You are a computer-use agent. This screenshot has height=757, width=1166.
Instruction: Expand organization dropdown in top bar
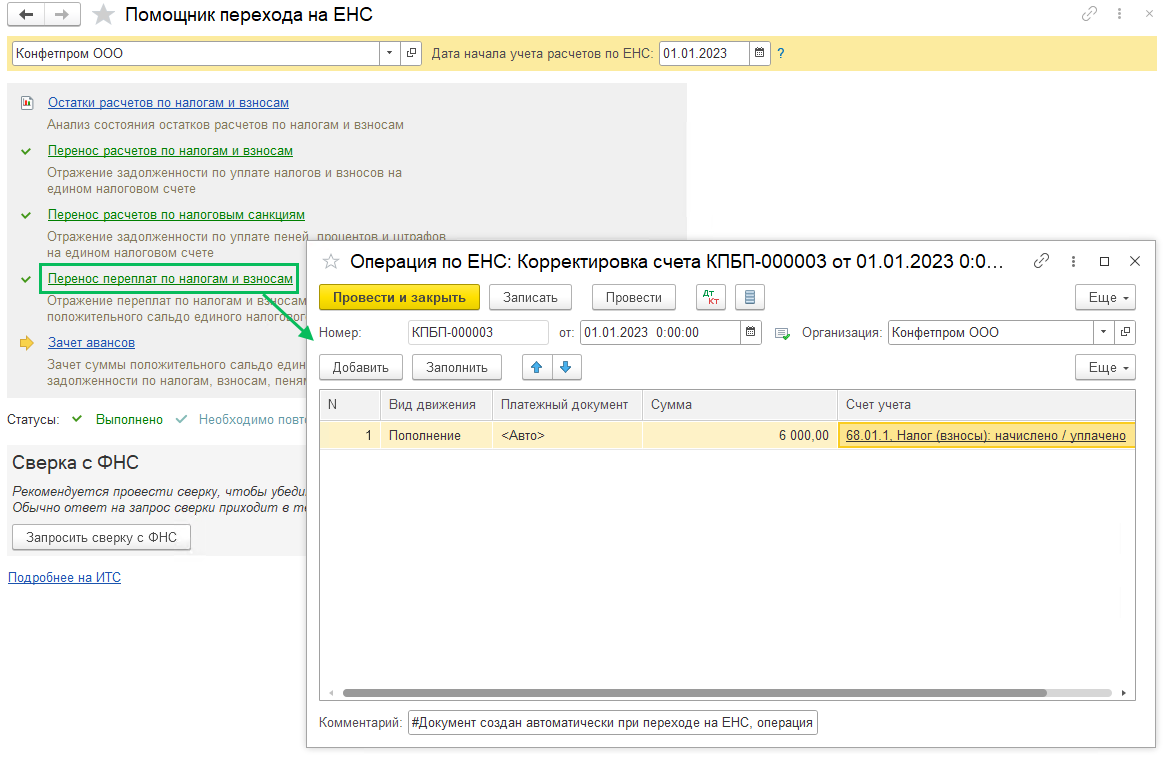click(x=388, y=53)
